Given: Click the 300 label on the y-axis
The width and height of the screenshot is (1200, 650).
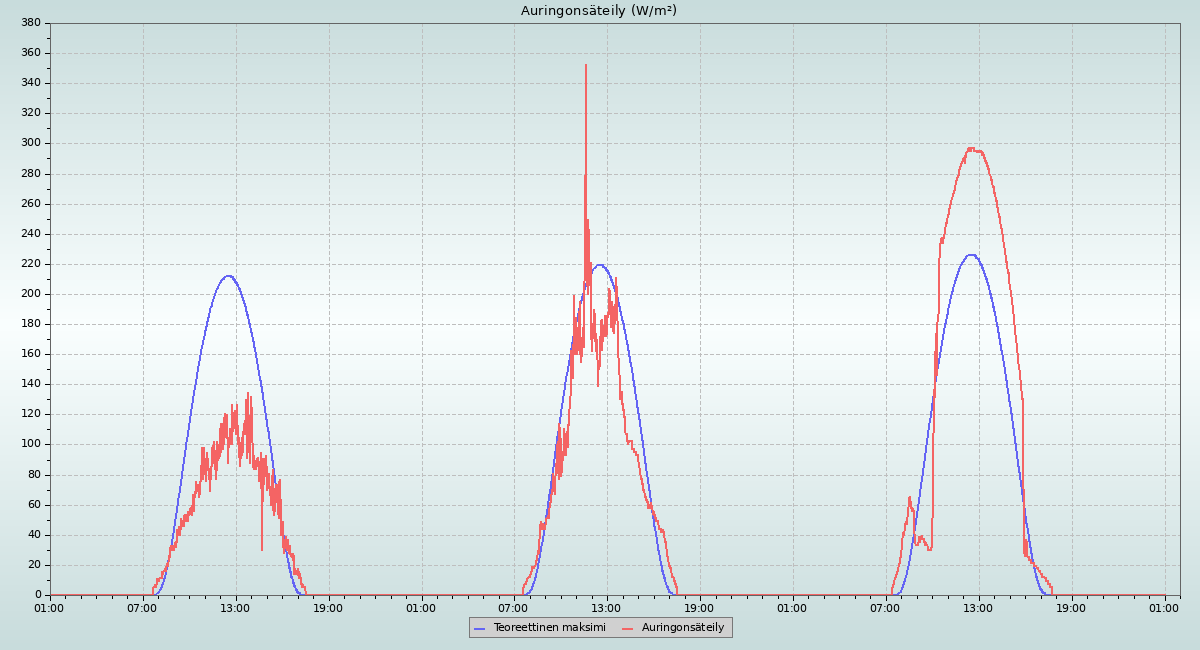Looking at the screenshot, I should [x=30, y=143].
